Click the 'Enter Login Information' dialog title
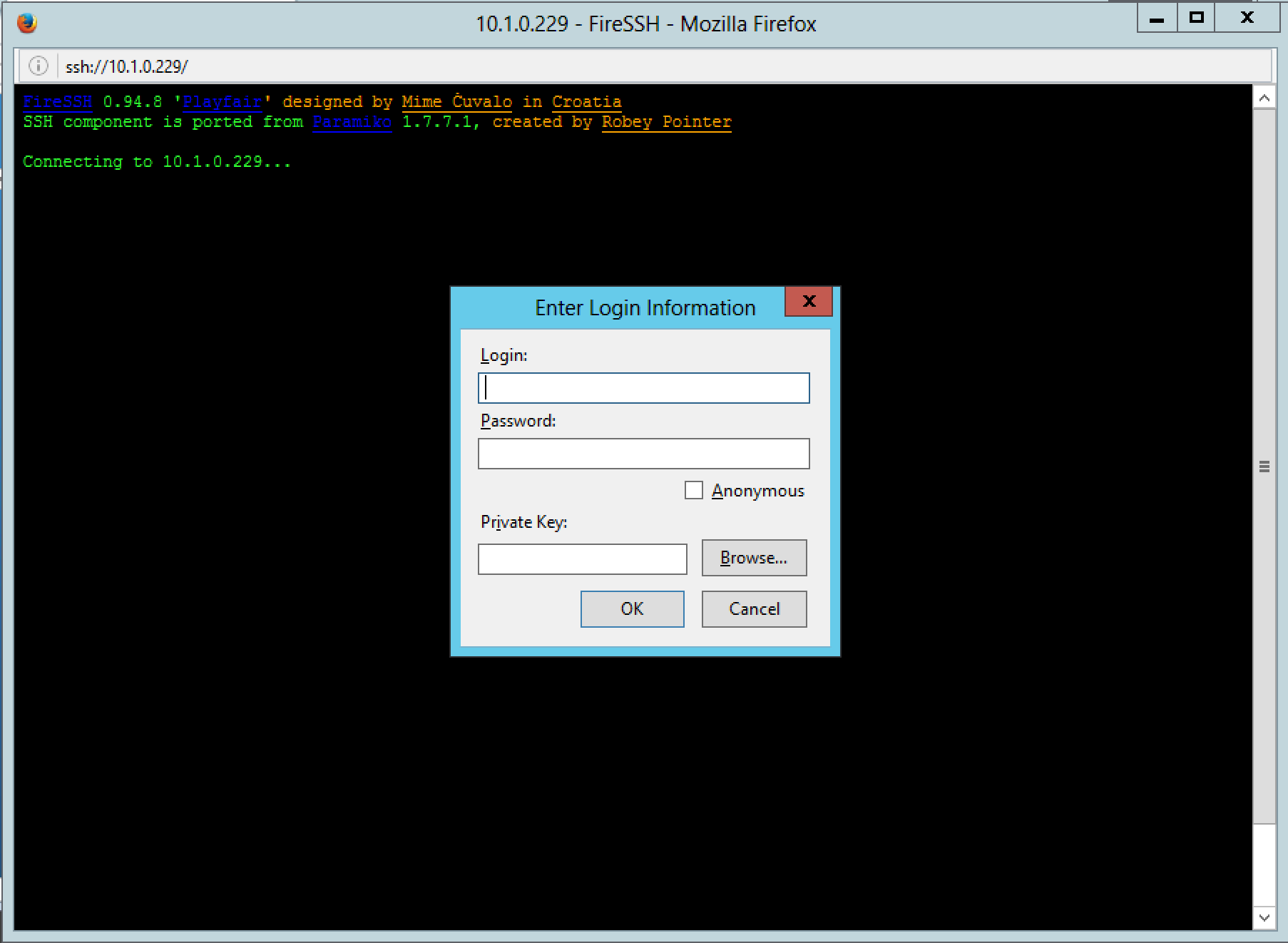This screenshot has width=1288, height=943. coord(645,307)
